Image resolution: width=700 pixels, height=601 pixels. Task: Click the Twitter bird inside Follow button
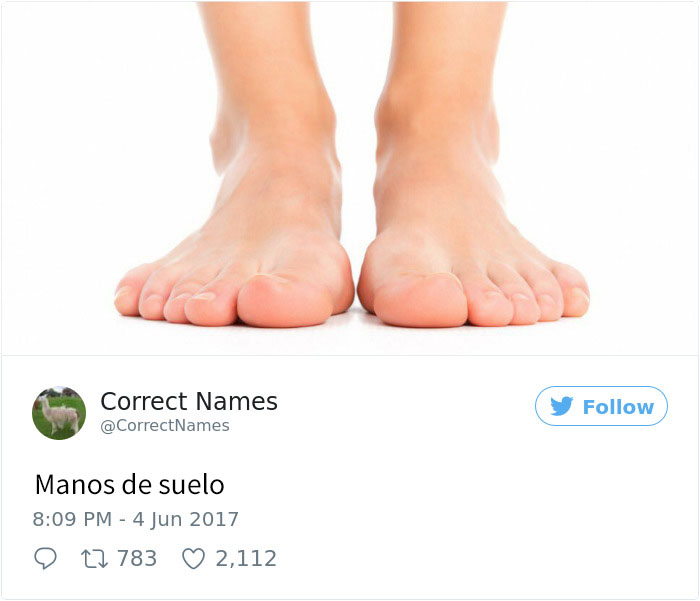click(x=561, y=406)
